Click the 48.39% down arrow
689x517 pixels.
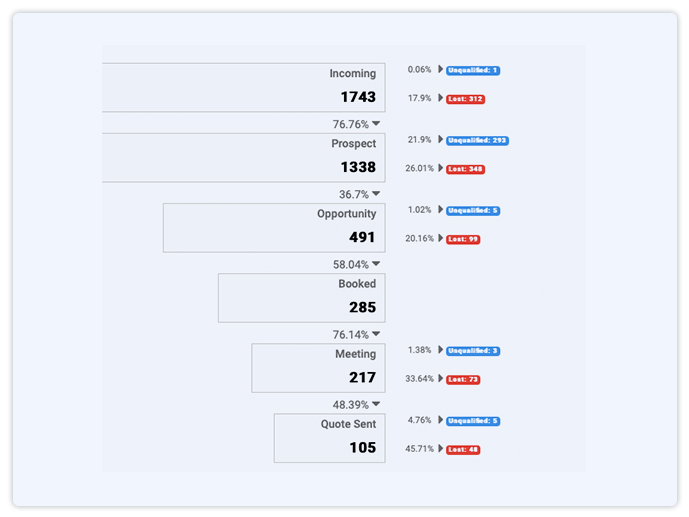coord(376,404)
